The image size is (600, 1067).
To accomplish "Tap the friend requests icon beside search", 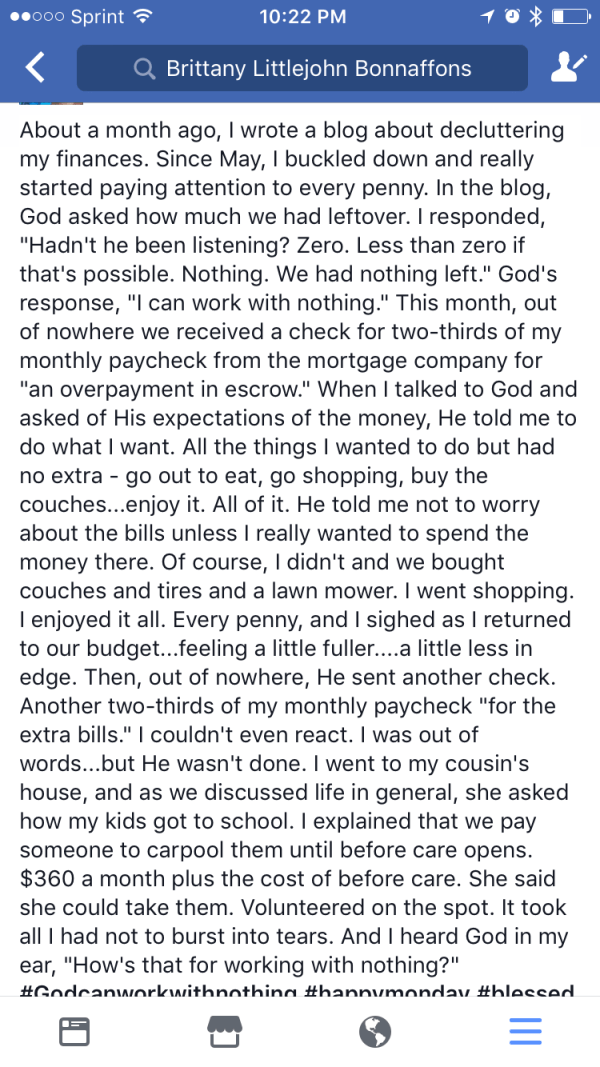I will tap(568, 67).
